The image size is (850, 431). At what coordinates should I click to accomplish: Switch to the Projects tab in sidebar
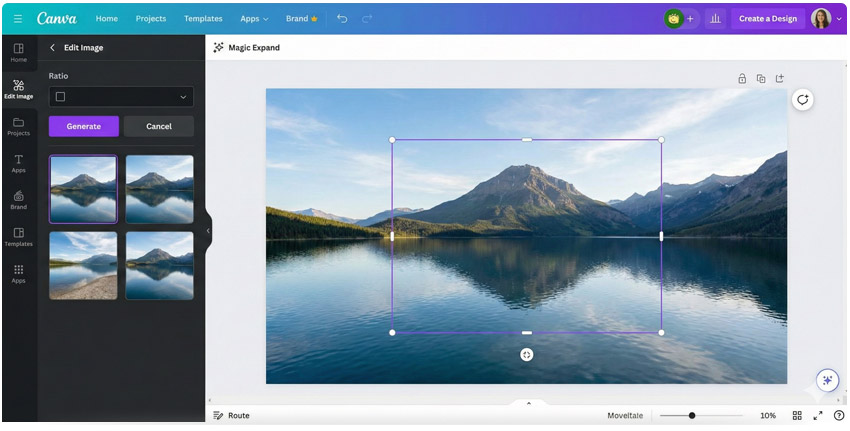click(18, 126)
